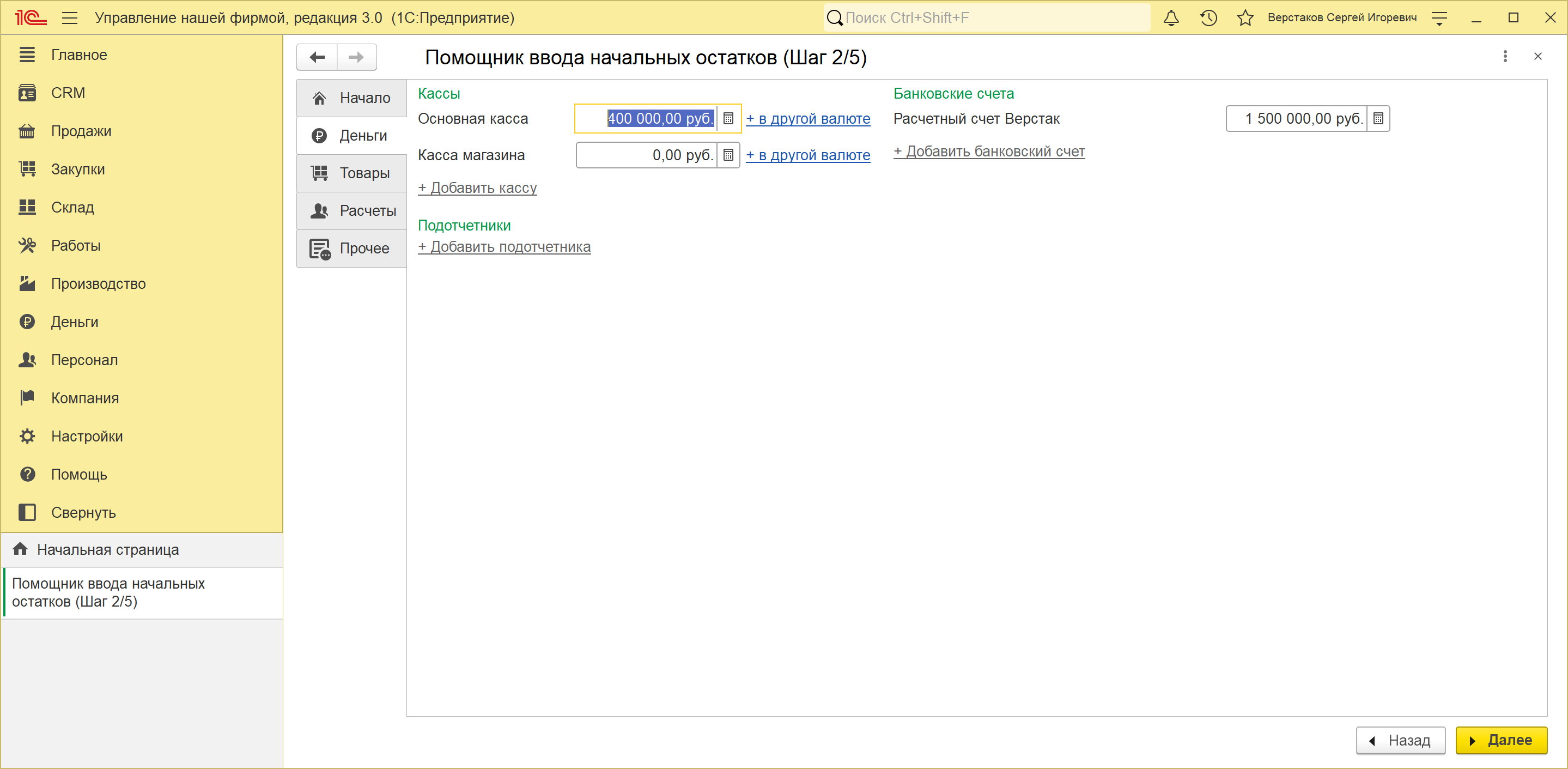Add other currency for Касса магазина
This screenshot has height=769, width=1568.
pos(808,155)
